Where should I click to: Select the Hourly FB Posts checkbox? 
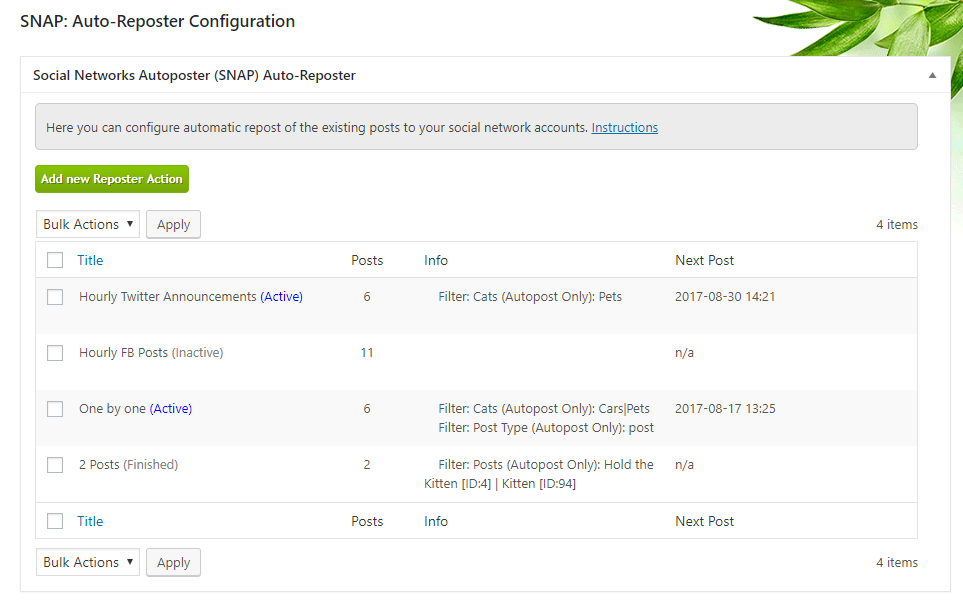[55, 353]
